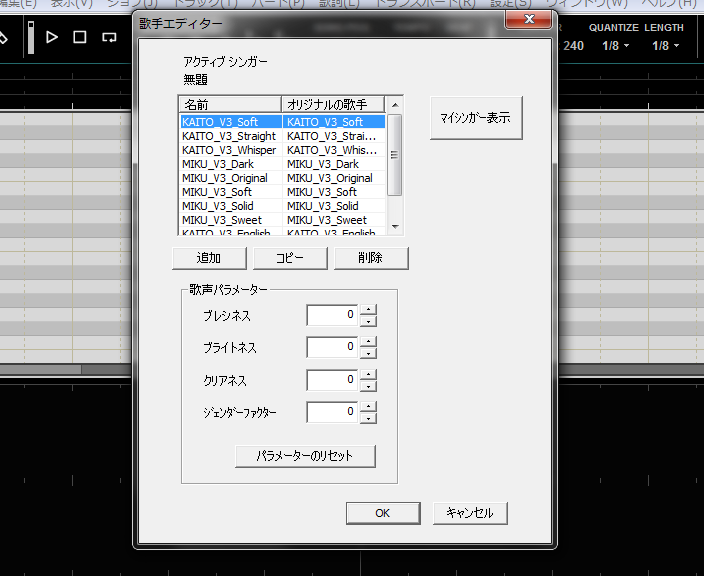Confirm with the OK button
This screenshot has height=576, width=704.
pos(383,513)
